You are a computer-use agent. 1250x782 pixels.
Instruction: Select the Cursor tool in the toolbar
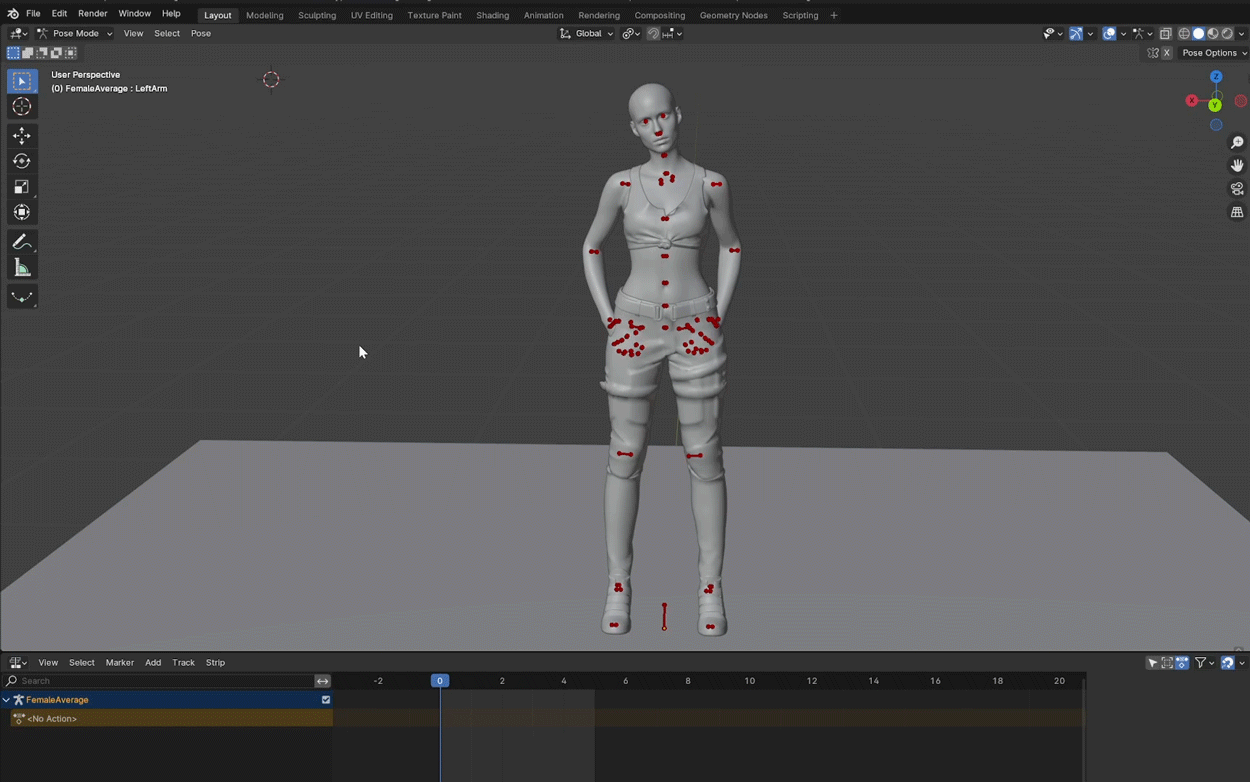(22, 107)
